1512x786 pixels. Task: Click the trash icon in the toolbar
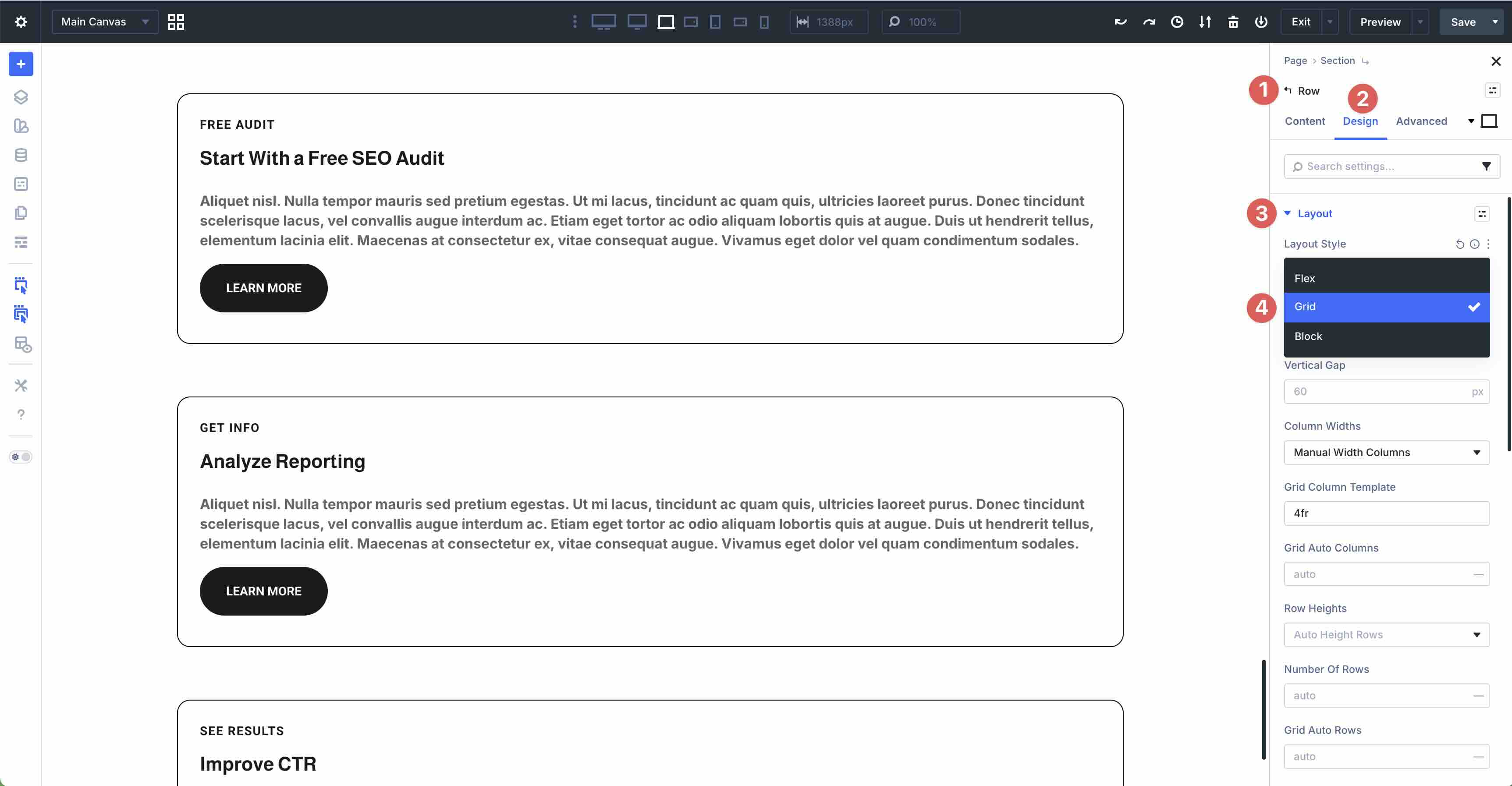pyautogui.click(x=1232, y=22)
